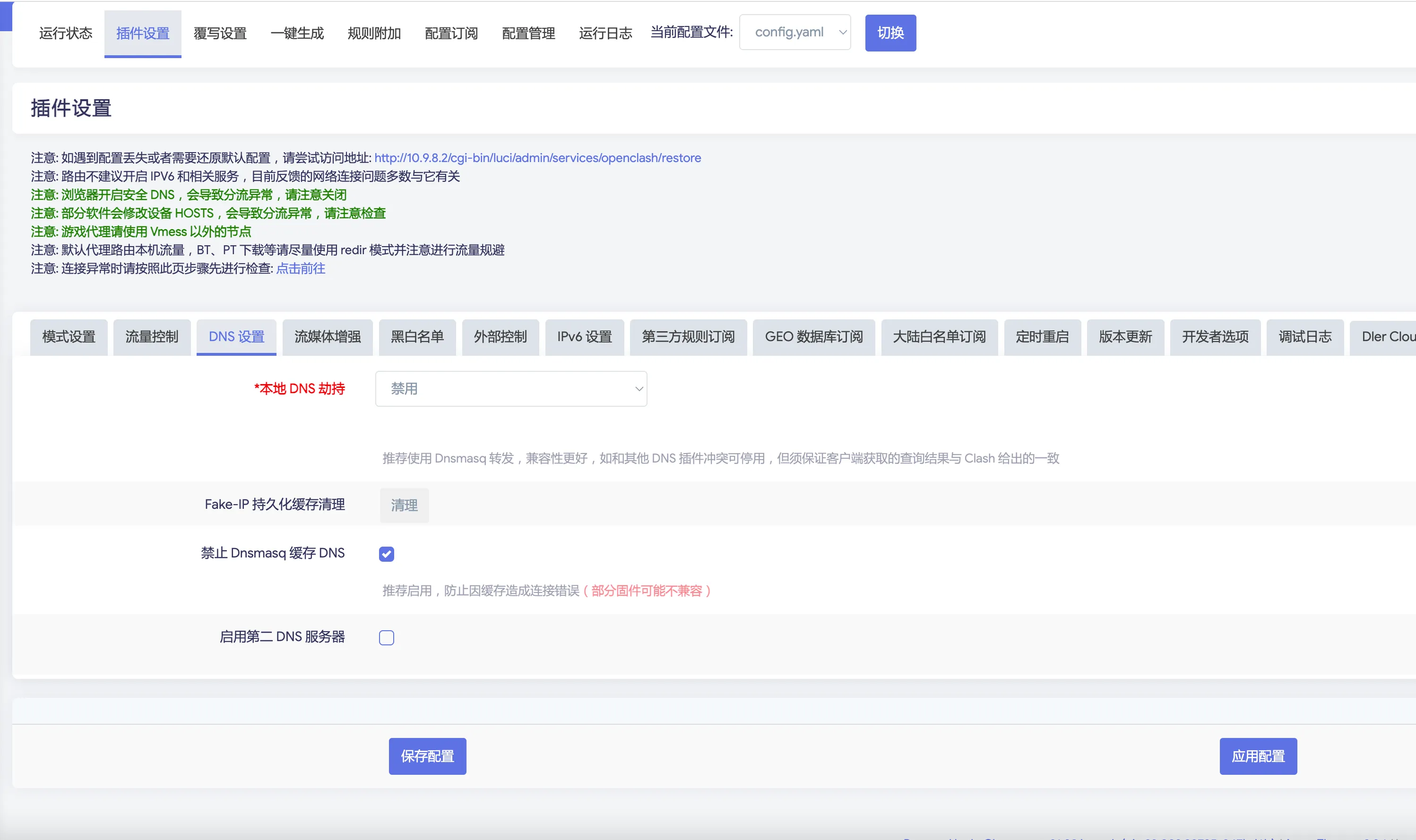Follow the 点击前往 link
Image resolution: width=1416 pixels, height=840 pixels.
[x=300, y=268]
